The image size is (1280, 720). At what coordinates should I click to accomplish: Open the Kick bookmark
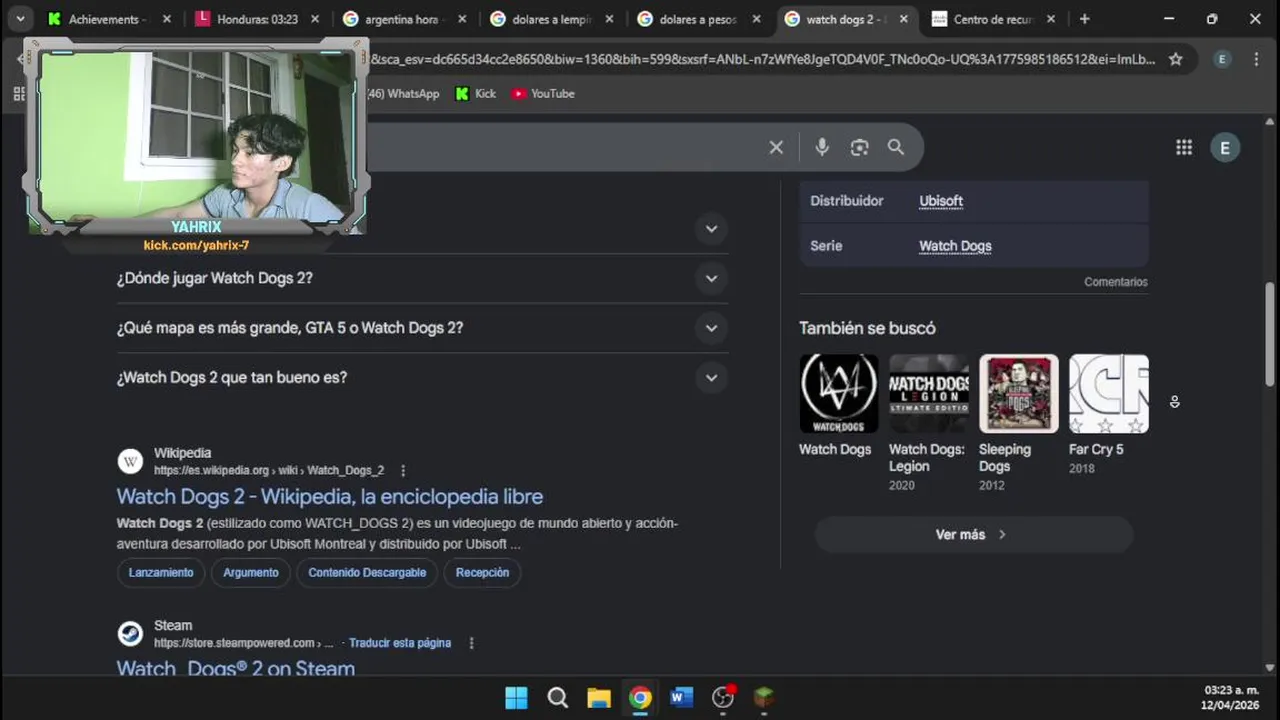(476, 93)
